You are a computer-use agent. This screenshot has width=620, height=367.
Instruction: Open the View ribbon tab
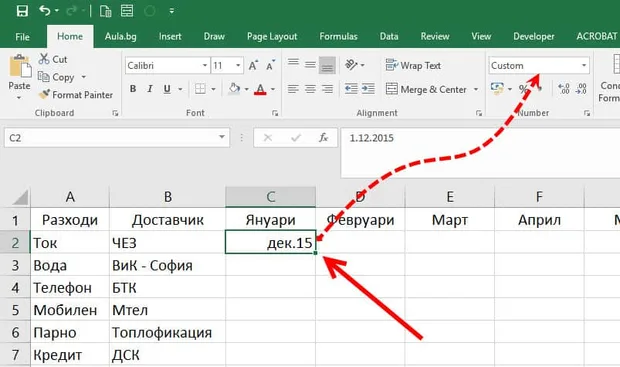481,36
